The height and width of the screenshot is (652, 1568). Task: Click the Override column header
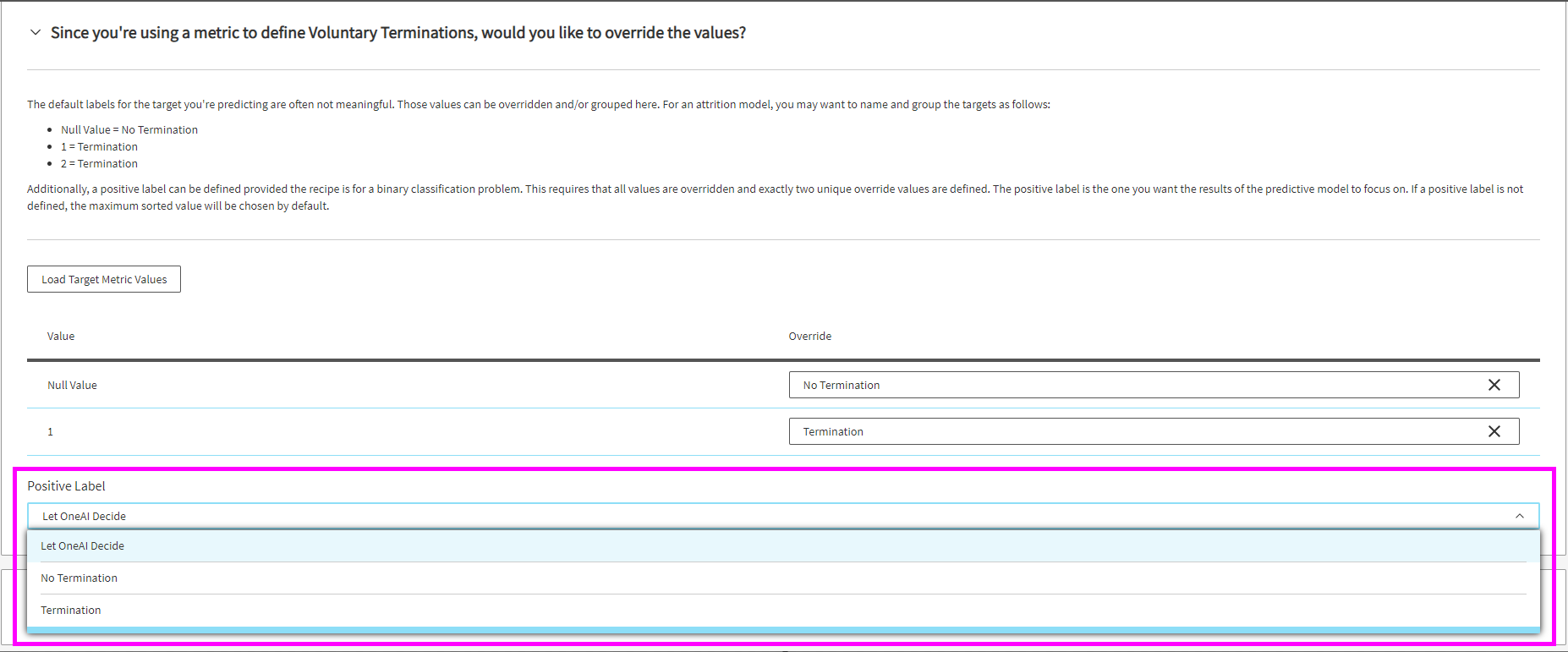tap(809, 337)
